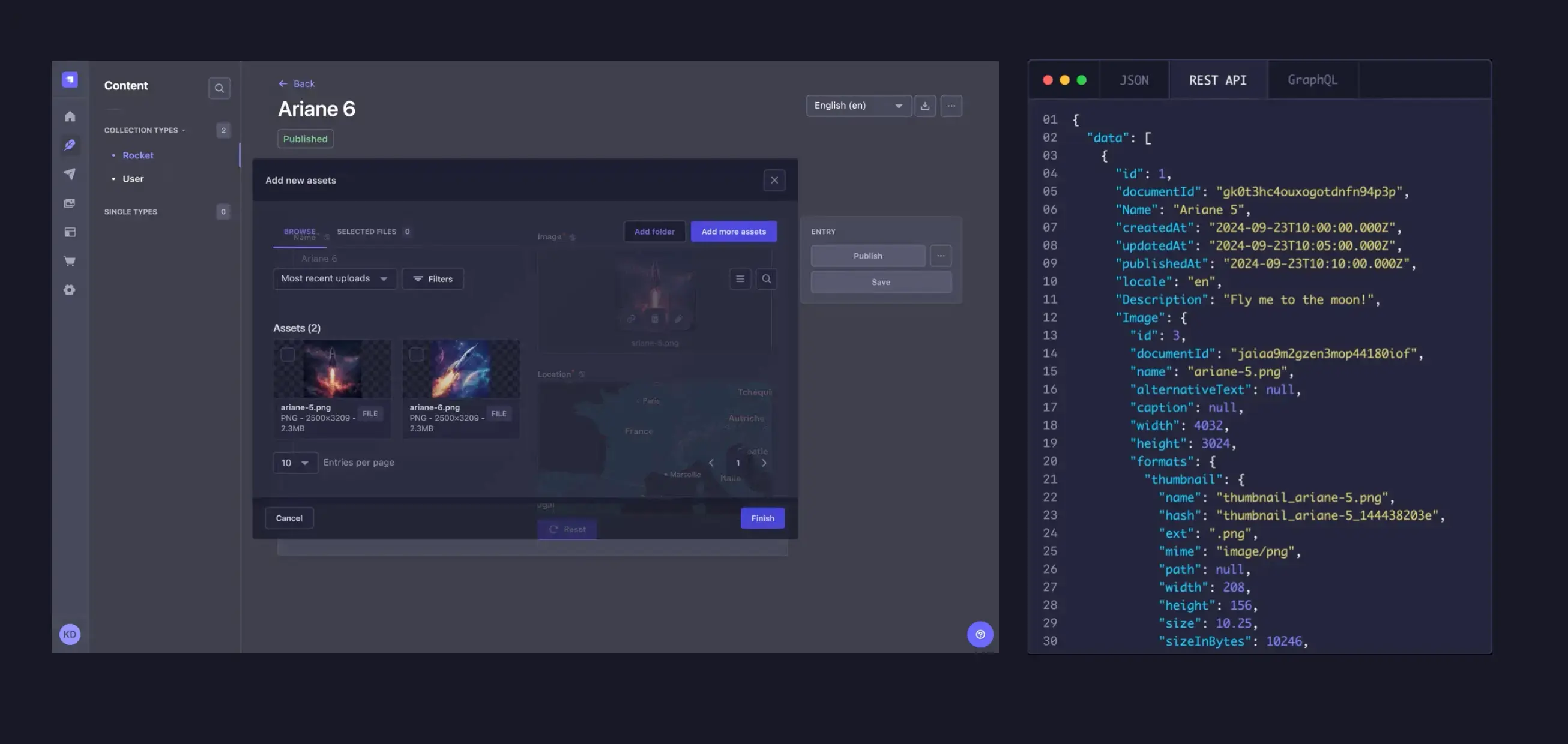The height and width of the screenshot is (744, 1568).
Task: Open the Filters button
Action: point(433,278)
